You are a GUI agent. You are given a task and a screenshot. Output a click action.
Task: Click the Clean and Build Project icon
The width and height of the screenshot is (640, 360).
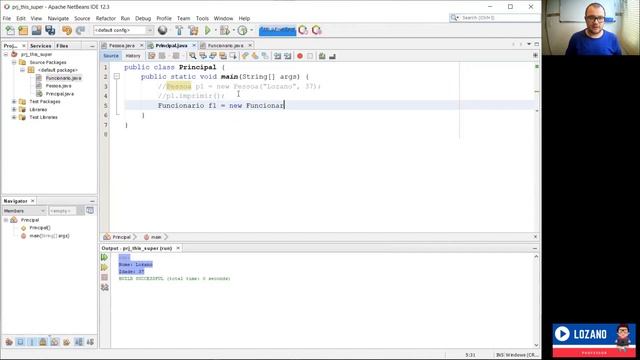click(193, 30)
